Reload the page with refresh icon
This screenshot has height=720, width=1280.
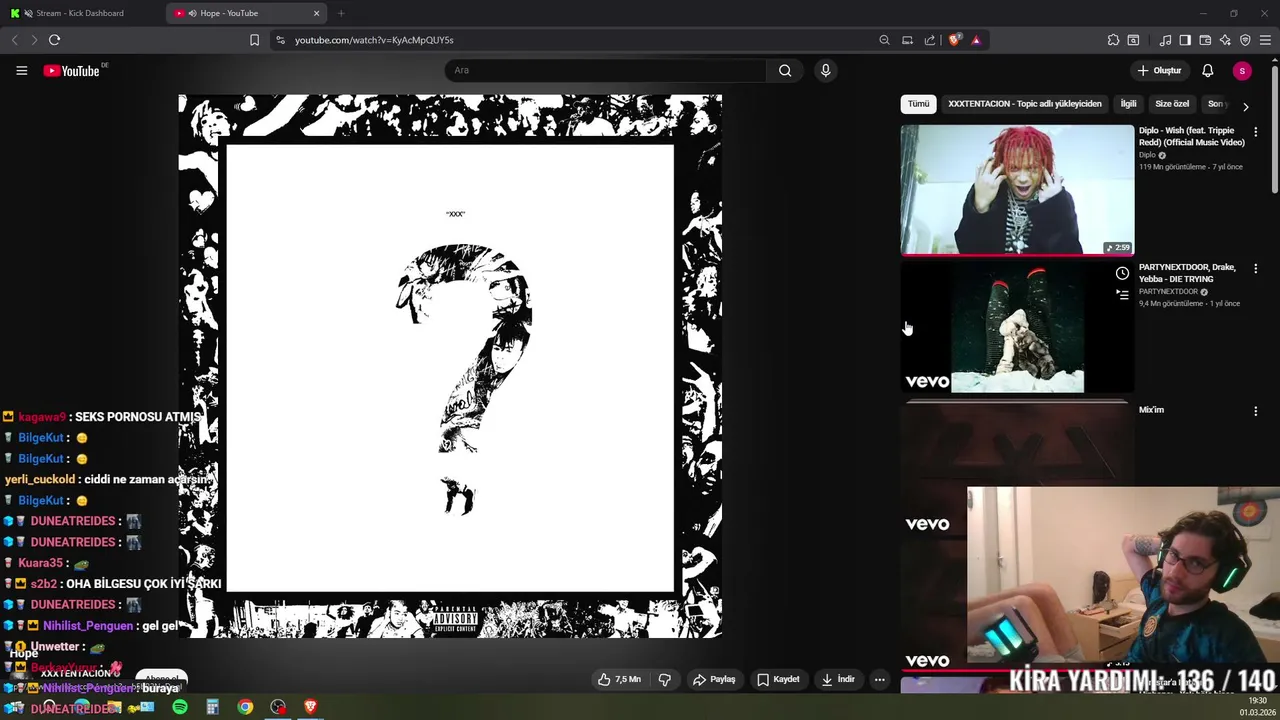click(x=54, y=40)
